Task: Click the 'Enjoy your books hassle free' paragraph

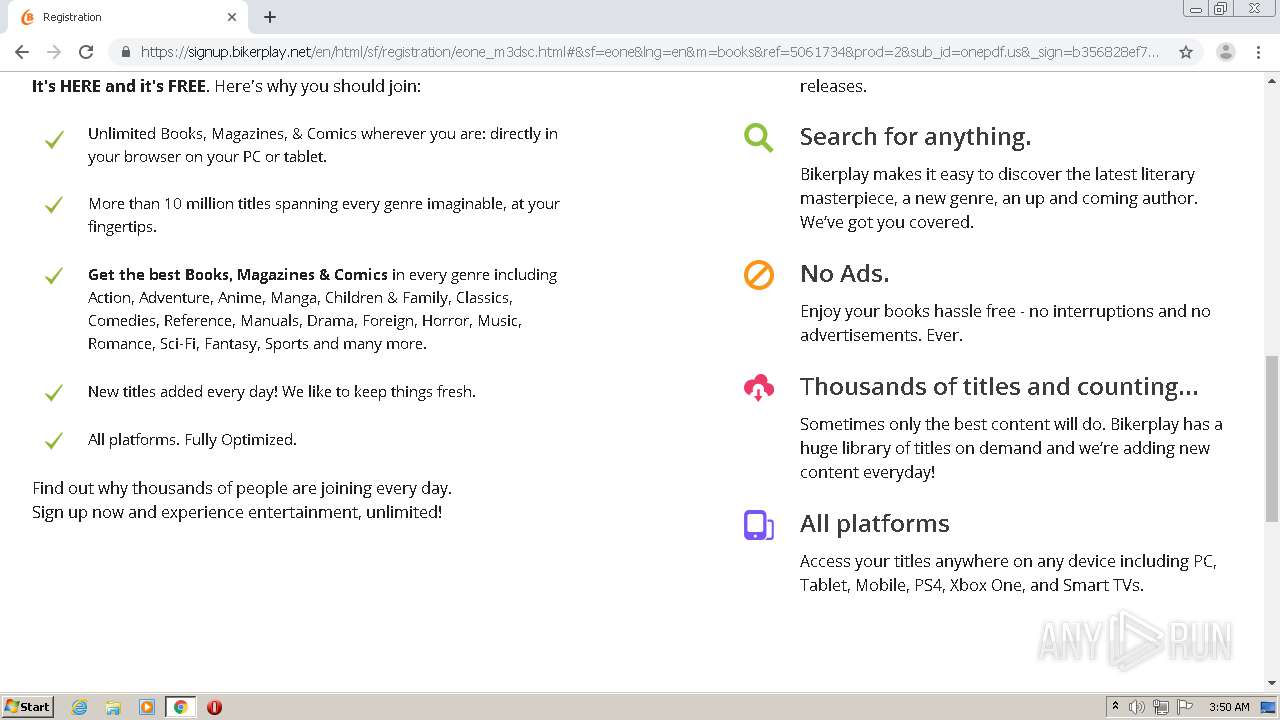Action: pos(1005,323)
